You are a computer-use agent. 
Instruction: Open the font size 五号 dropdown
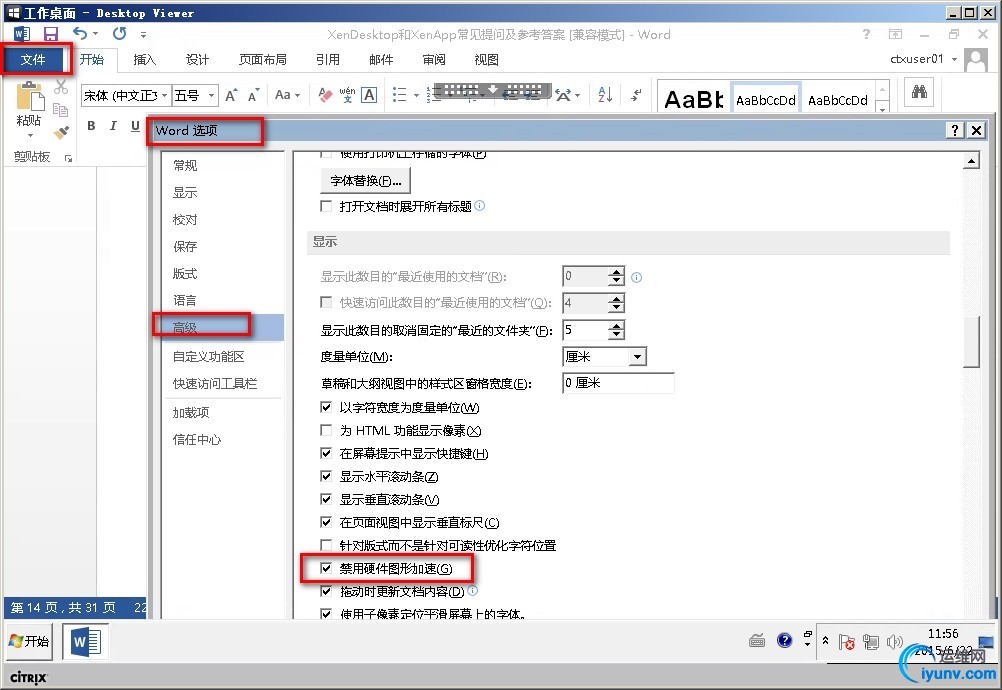click(x=212, y=95)
